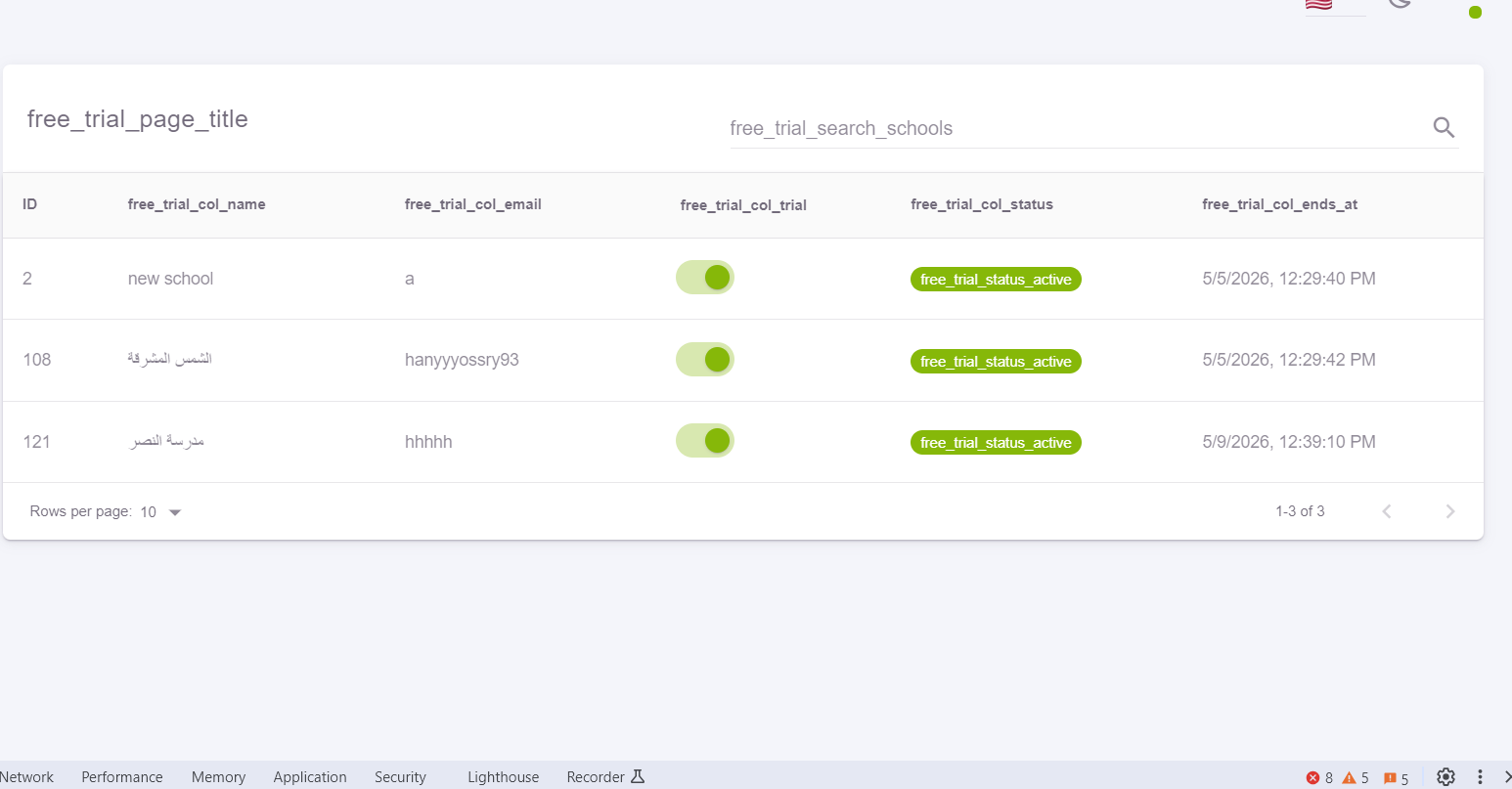This screenshot has height=789, width=1512.
Task: Switch to Lighthouse DevTools tab
Action: click(503, 777)
